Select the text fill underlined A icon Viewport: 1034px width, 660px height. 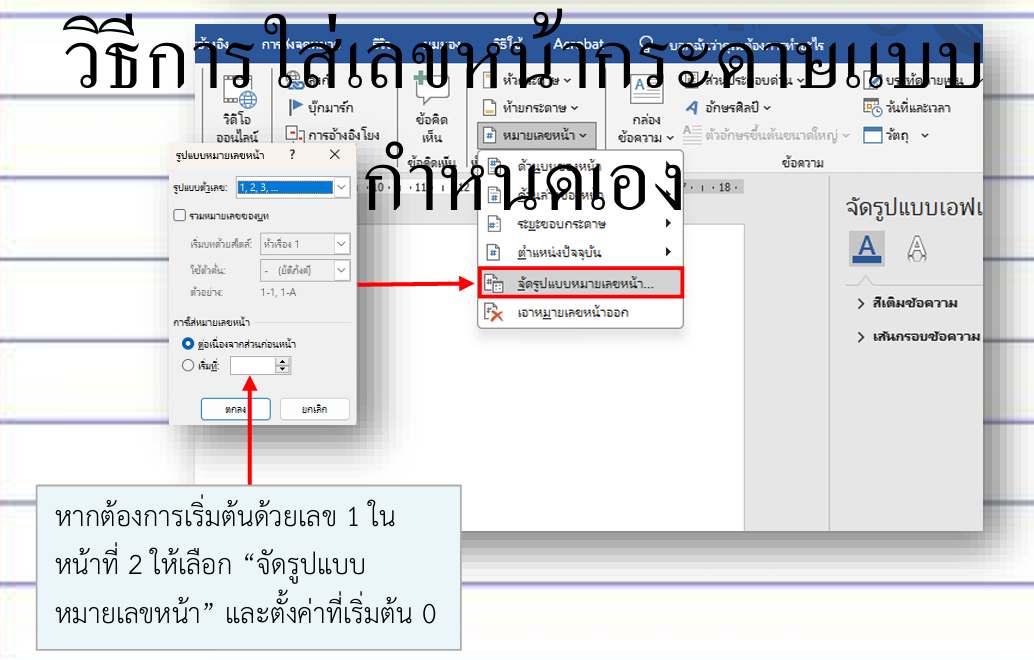tap(866, 247)
